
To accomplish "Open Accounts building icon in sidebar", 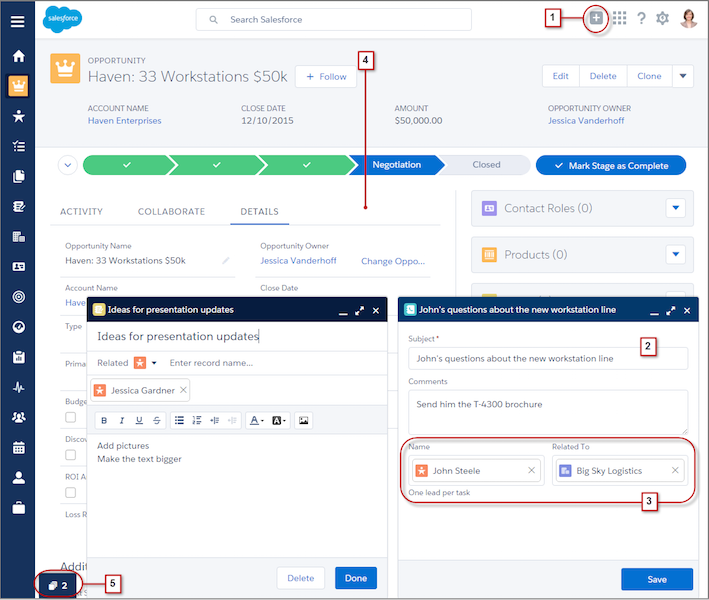I will pyautogui.click(x=19, y=236).
